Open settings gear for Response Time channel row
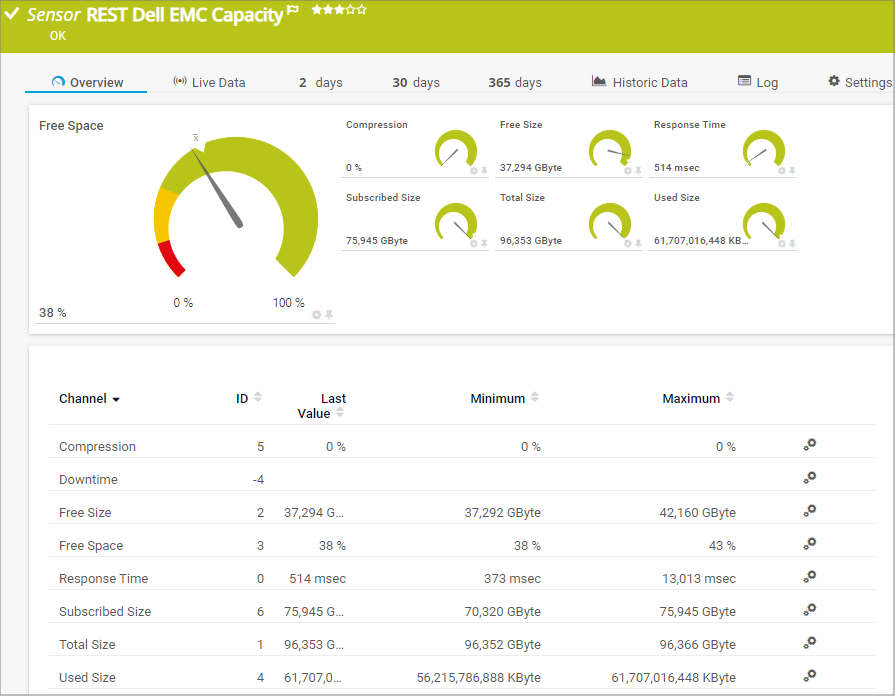 810,577
